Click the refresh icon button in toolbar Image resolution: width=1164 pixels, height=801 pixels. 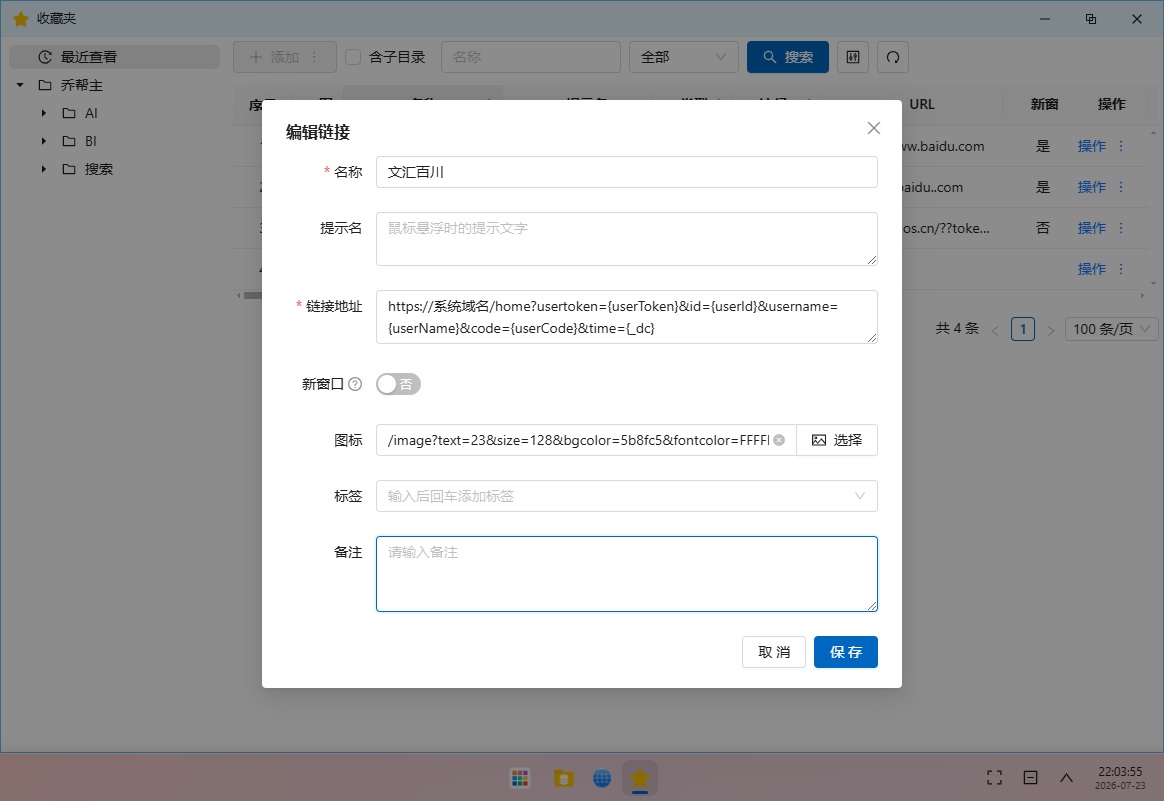(x=893, y=57)
